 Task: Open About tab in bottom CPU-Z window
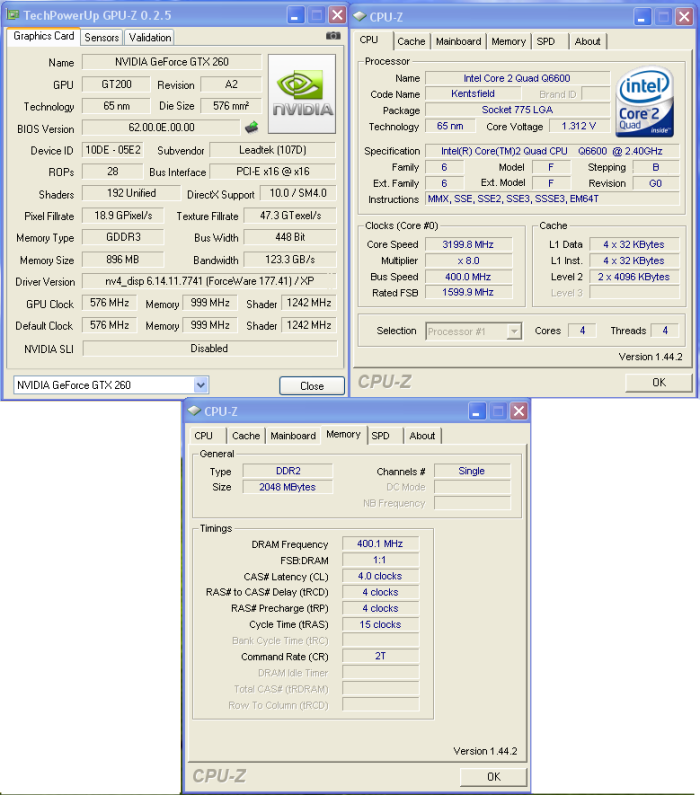422,436
